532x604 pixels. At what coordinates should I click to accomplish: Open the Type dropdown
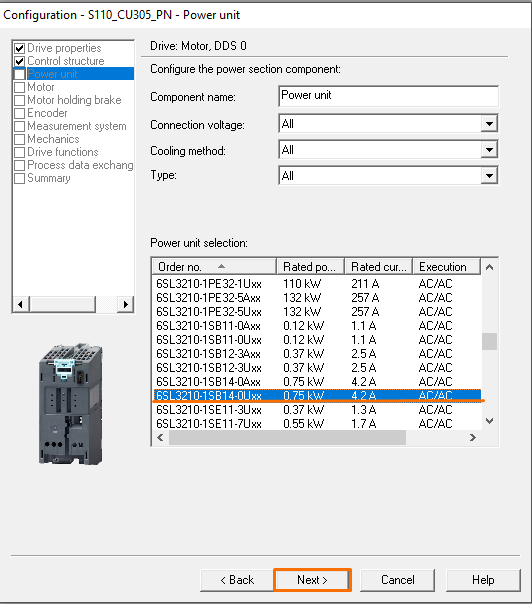489,176
